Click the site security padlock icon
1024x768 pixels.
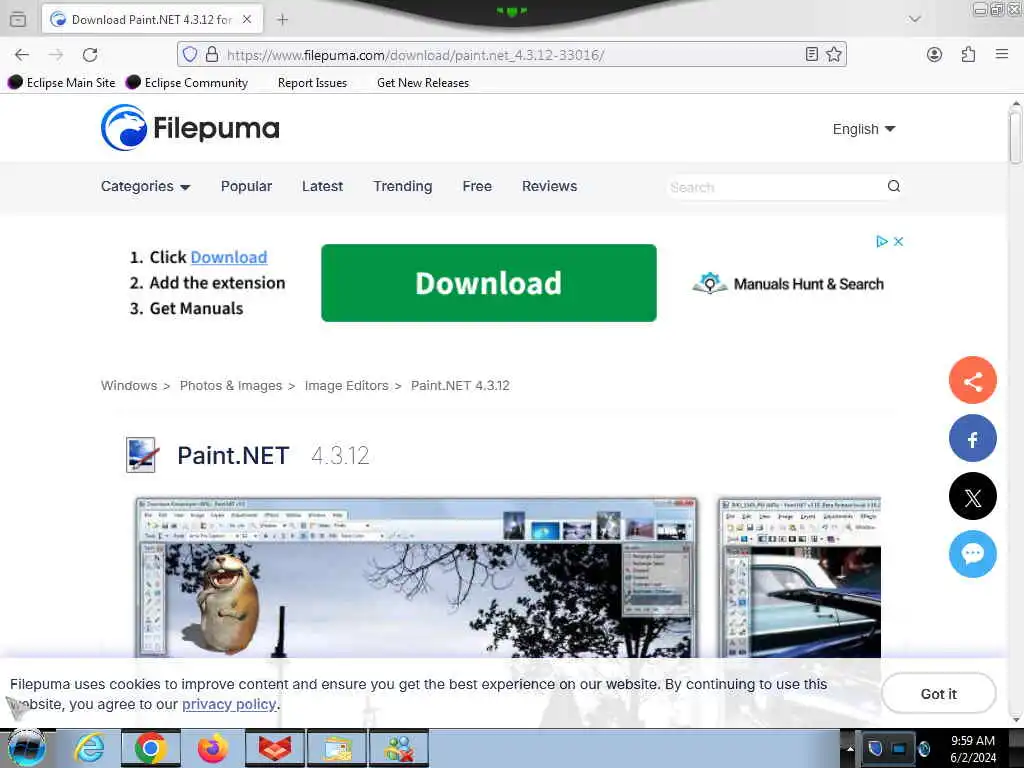click(212, 54)
